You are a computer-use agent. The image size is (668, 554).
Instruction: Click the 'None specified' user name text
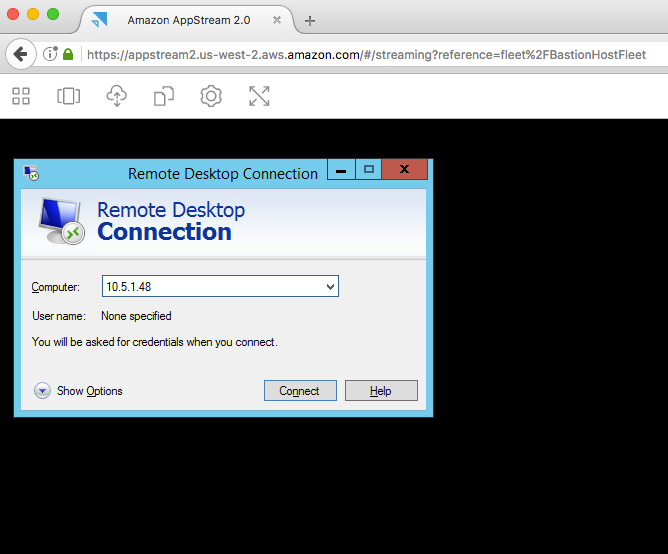pyautogui.click(x=136, y=316)
